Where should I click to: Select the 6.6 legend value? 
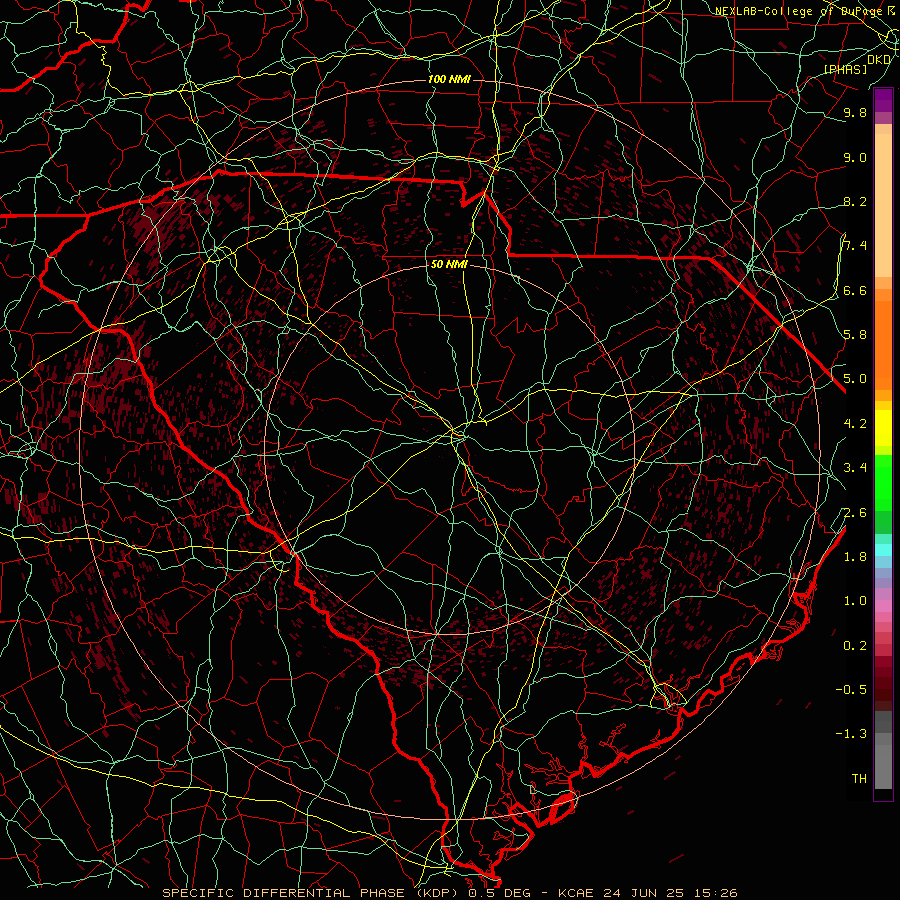(x=855, y=290)
